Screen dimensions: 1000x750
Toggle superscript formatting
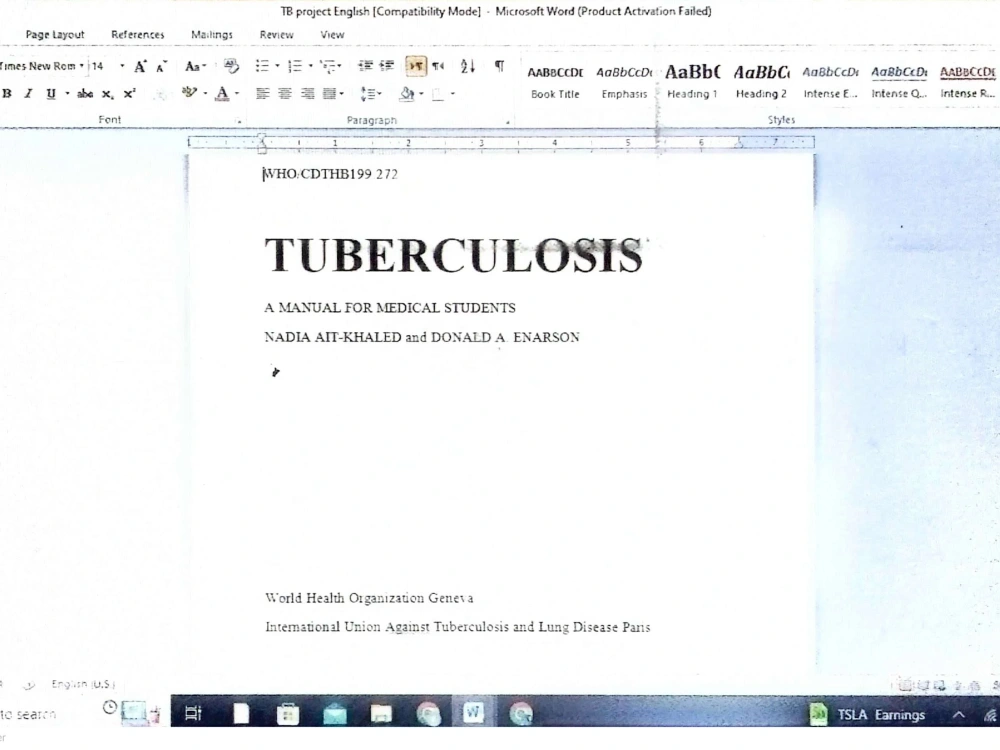pyautogui.click(x=129, y=94)
